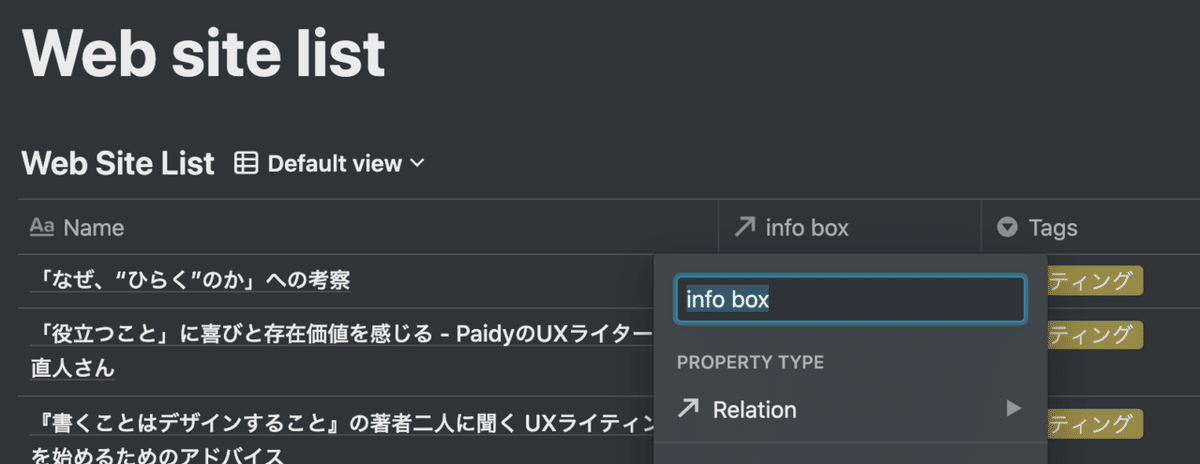Focus the property name field containing info box
This screenshot has height=464, width=1200.
point(850,299)
